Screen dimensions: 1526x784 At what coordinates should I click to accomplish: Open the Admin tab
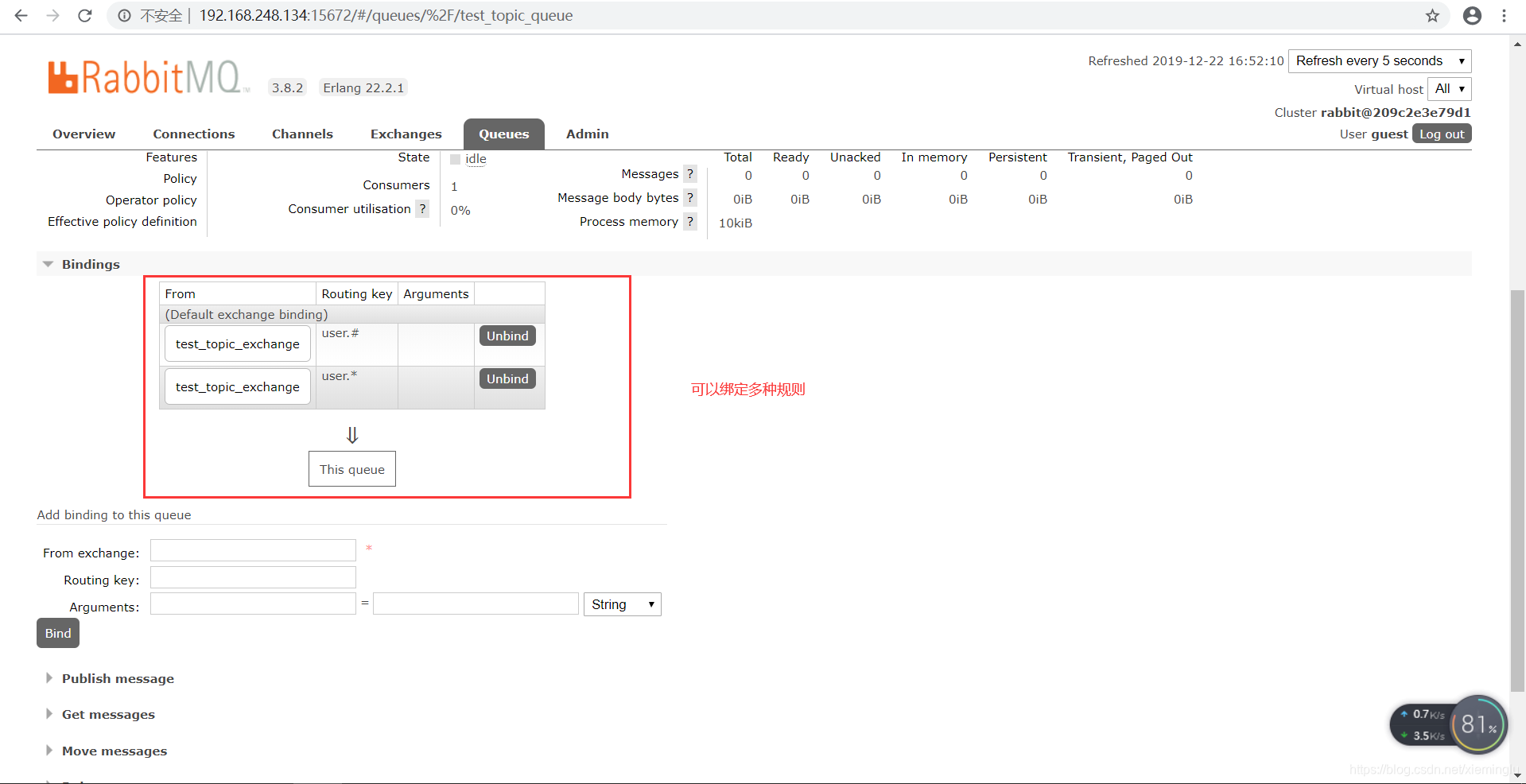pyautogui.click(x=588, y=134)
